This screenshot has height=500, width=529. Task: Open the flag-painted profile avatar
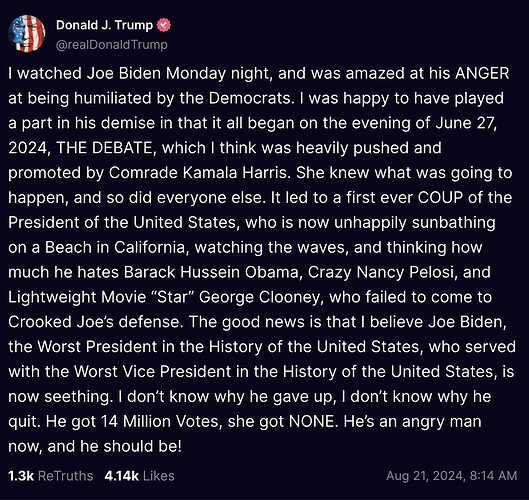[27, 34]
